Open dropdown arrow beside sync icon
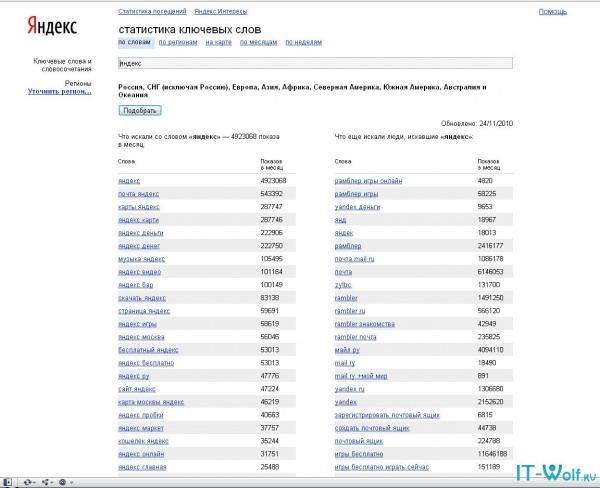This screenshot has height=488, width=600. coord(34,483)
